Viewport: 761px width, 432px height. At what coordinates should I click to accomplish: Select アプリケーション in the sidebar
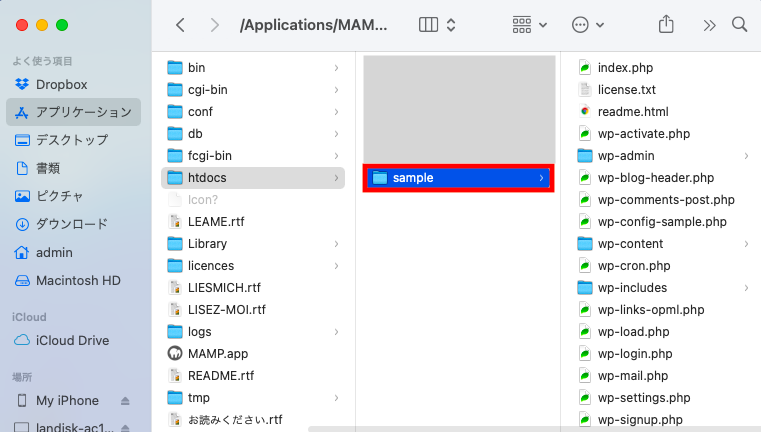(x=73, y=112)
